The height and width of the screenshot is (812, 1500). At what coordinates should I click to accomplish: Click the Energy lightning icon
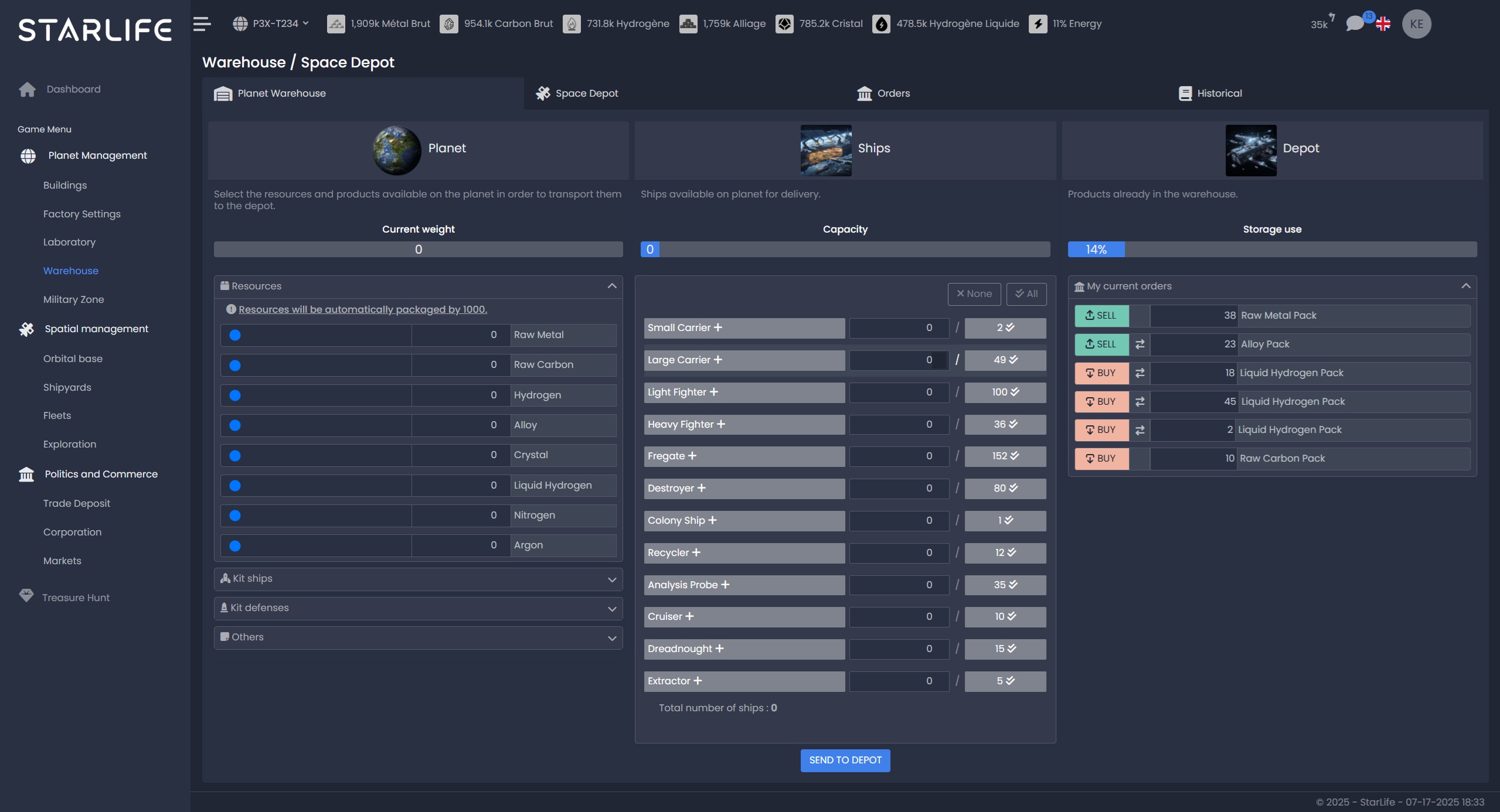point(1038,24)
